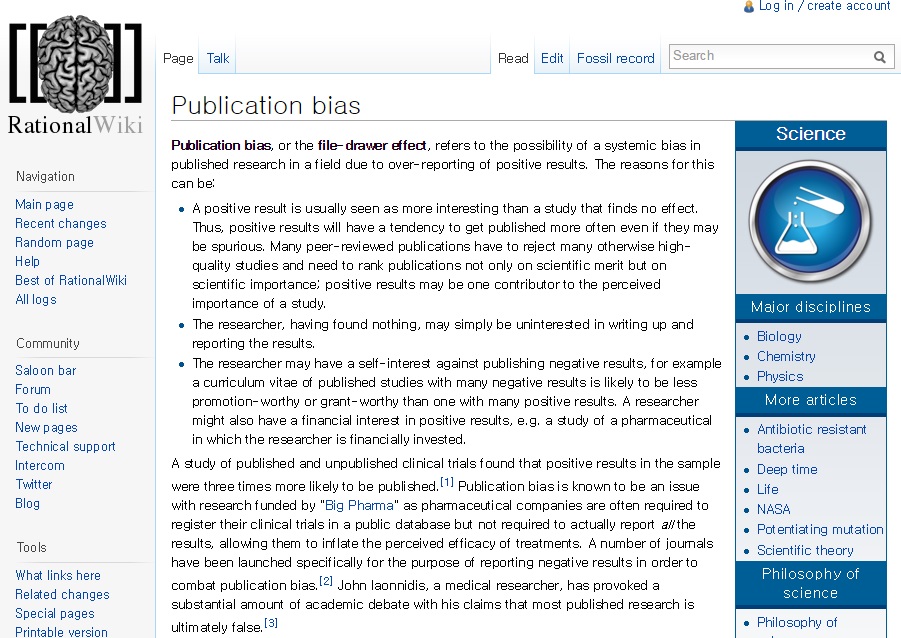This screenshot has height=638, width=901.
Task: Click footnote reference number 1
Action: click(447, 482)
